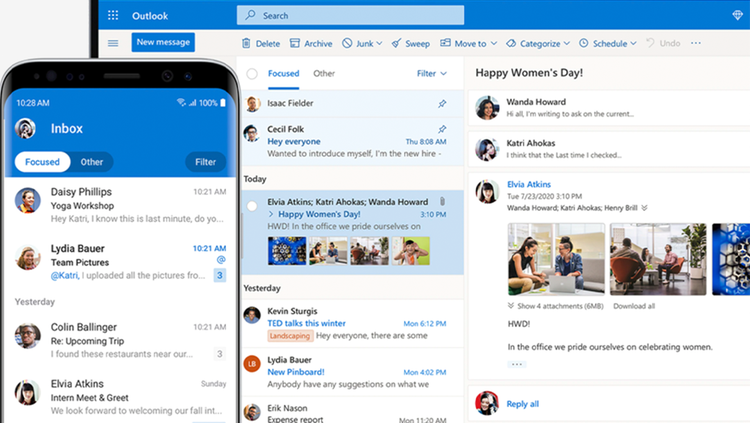Expand the Happy Women's Day conversation chevron
This screenshot has height=423, width=750.
click(271, 214)
